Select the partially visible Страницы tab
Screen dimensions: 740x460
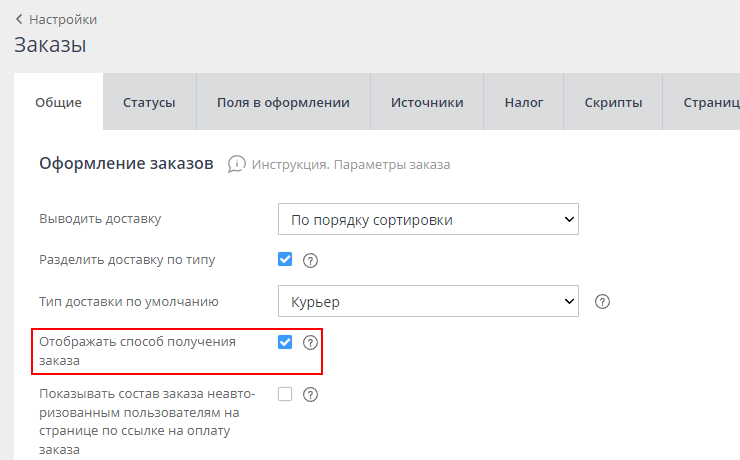[x=710, y=102]
